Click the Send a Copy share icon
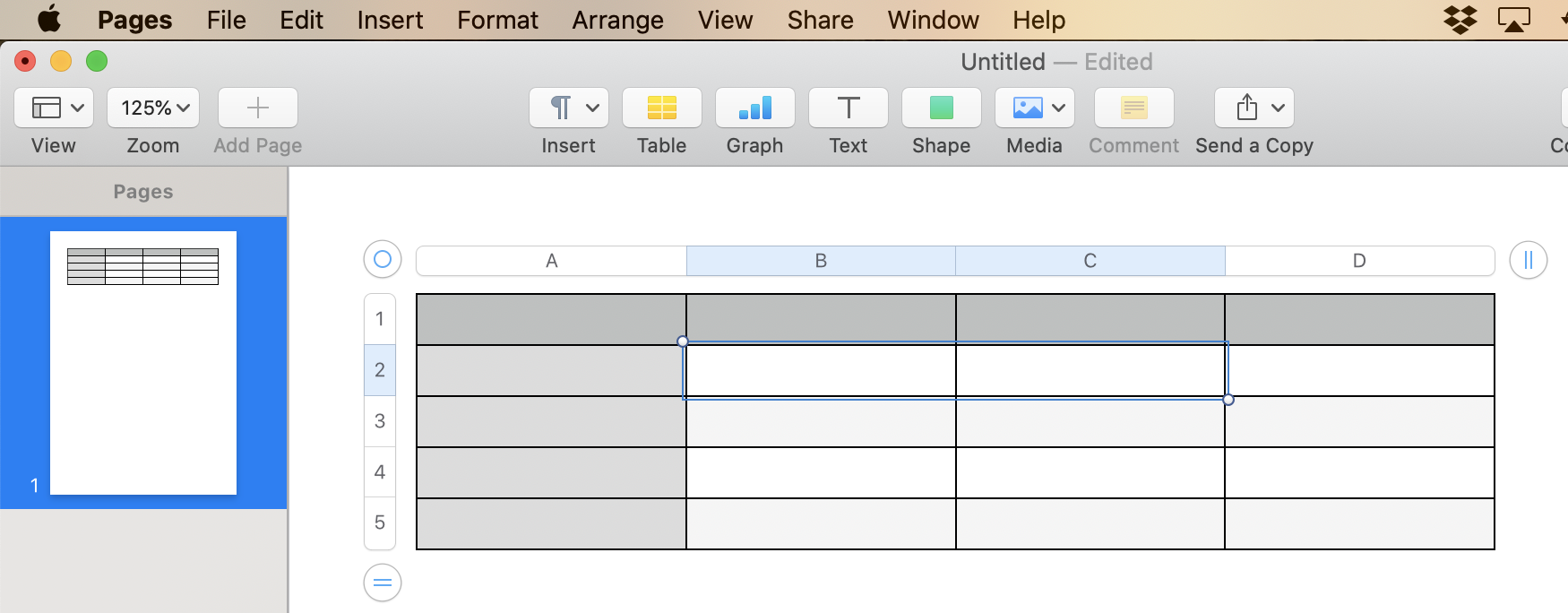This screenshot has width=1568, height=613. coord(1254,108)
